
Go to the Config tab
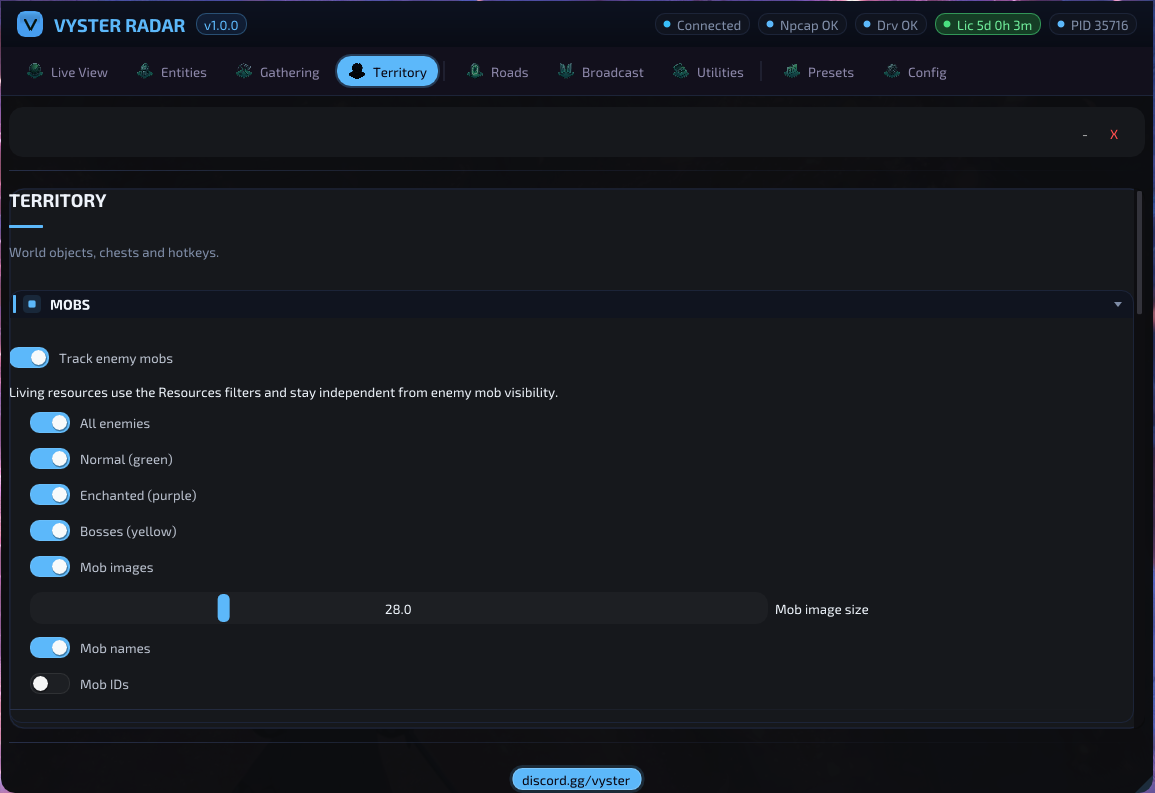coord(916,71)
